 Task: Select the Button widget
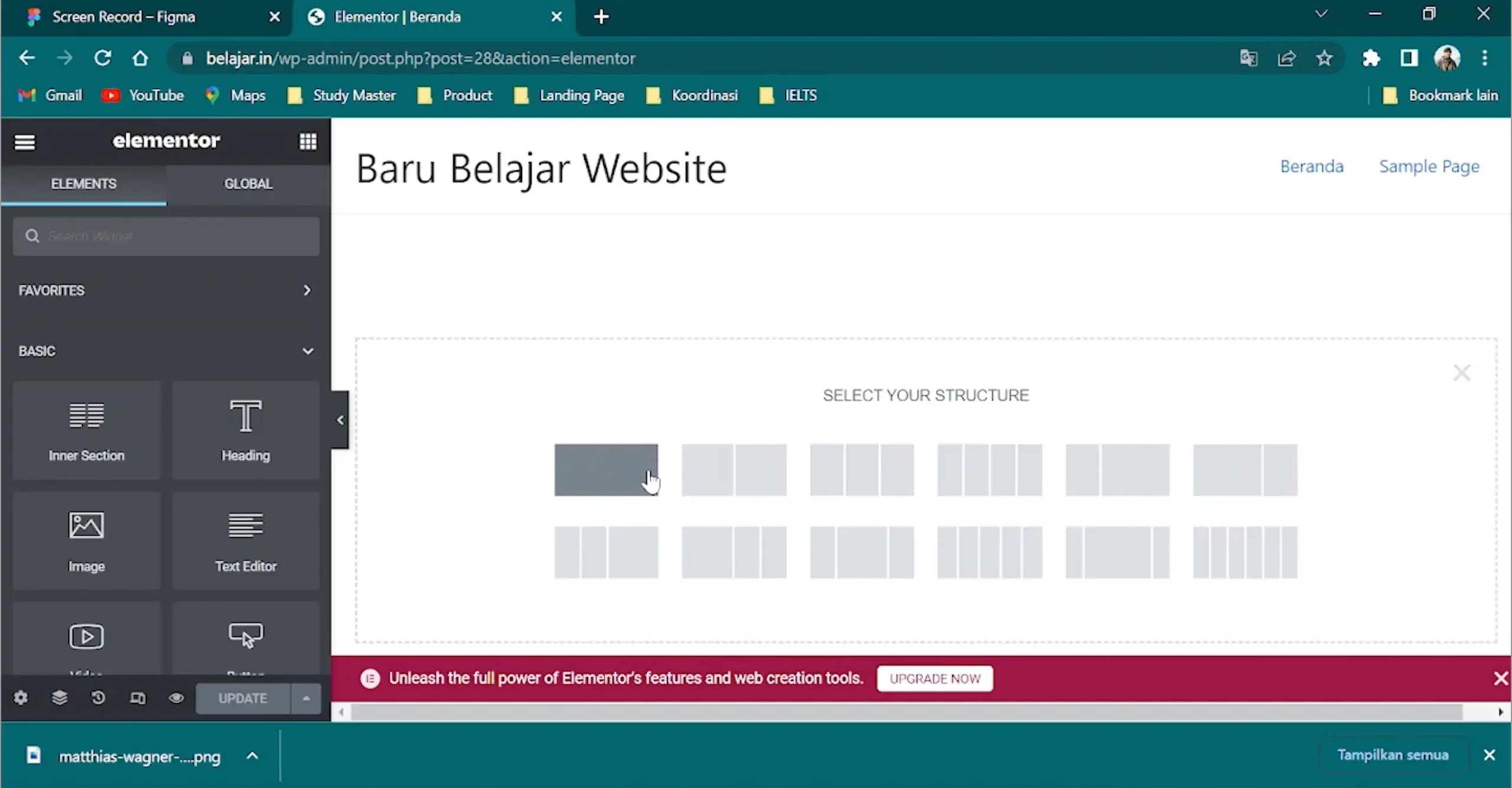246,639
